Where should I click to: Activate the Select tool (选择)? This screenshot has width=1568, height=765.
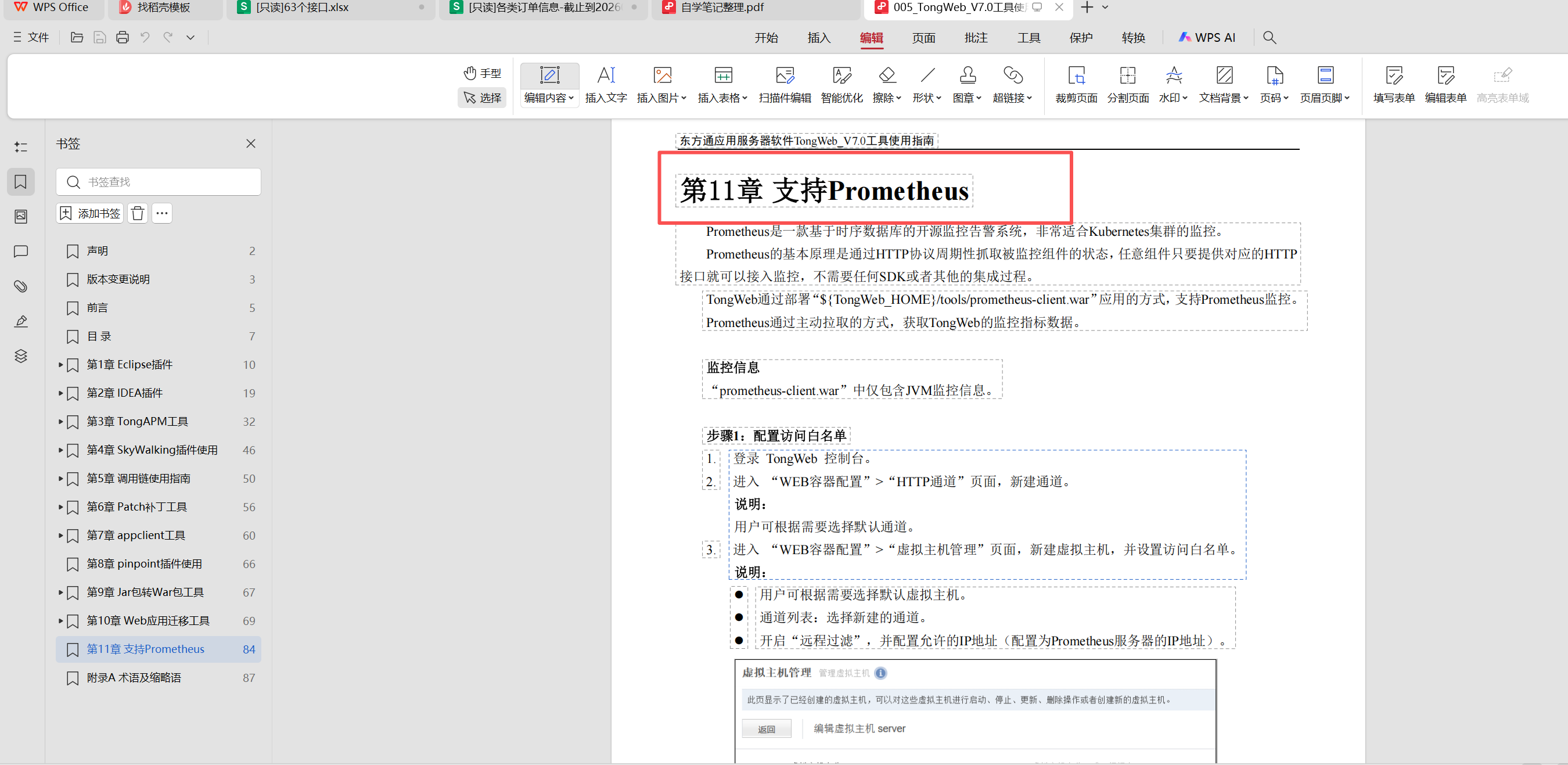[482, 98]
